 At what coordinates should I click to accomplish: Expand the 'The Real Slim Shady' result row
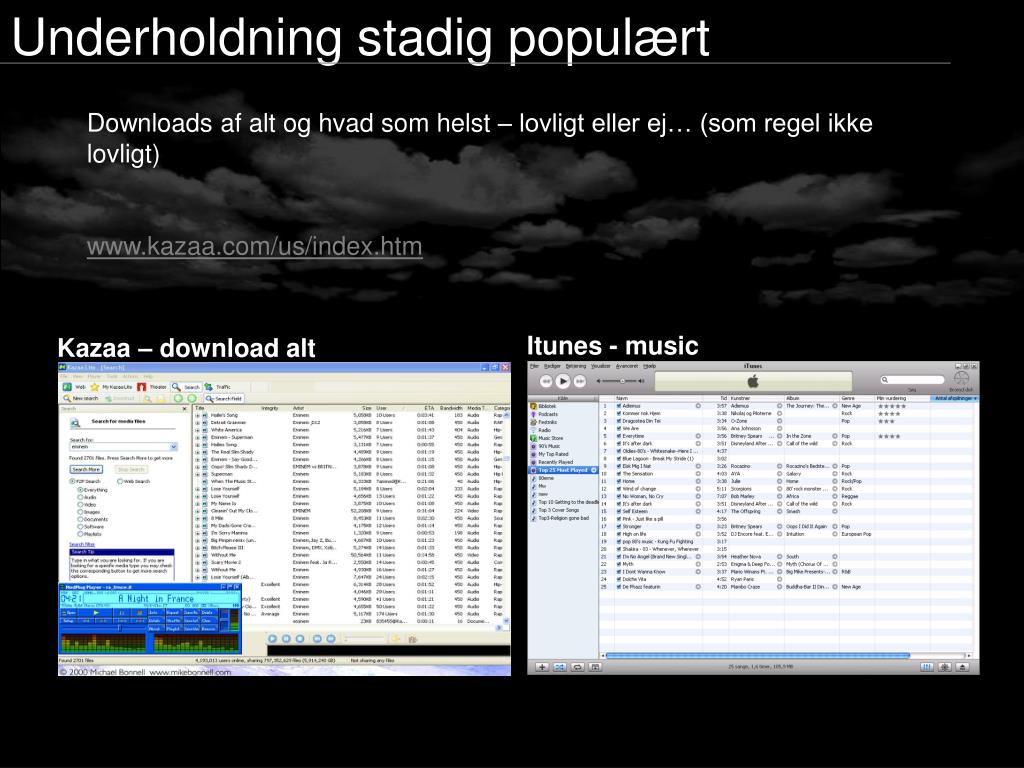(x=197, y=452)
